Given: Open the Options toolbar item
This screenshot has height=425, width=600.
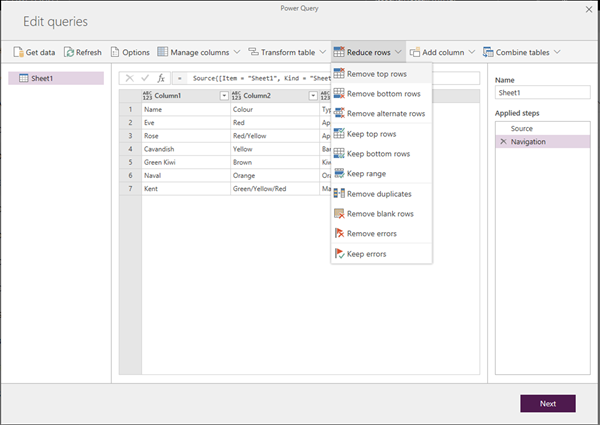Looking at the screenshot, I should click(x=130, y=51).
